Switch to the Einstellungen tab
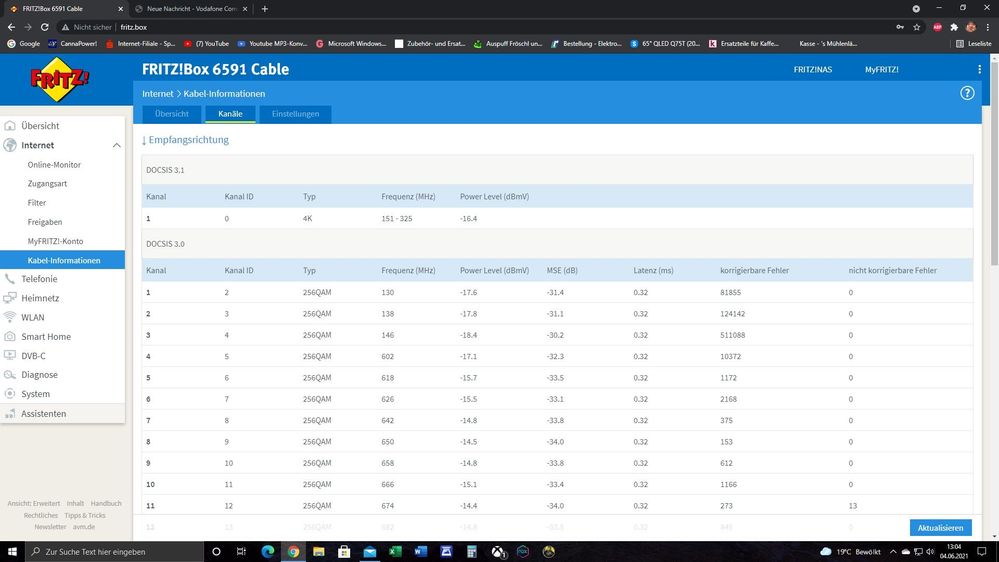The height and width of the screenshot is (562, 999). (x=295, y=114)
